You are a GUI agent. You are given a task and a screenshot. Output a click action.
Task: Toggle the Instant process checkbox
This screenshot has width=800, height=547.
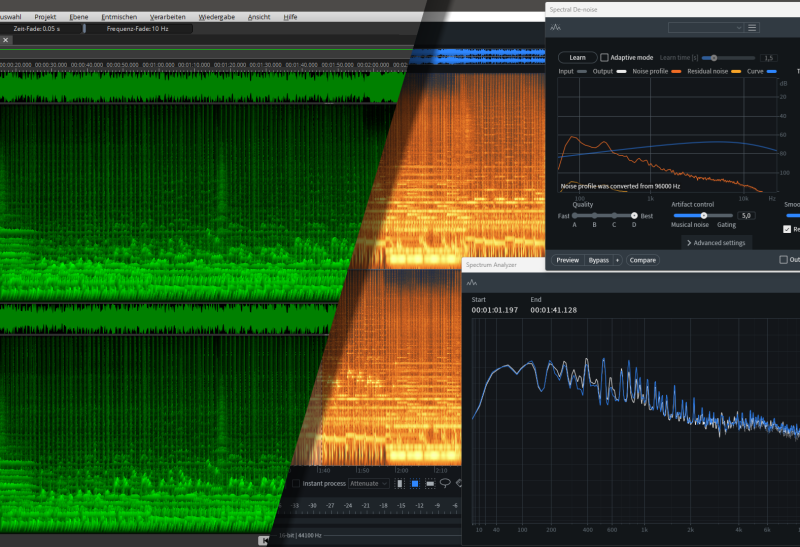[x=295, y=483]
